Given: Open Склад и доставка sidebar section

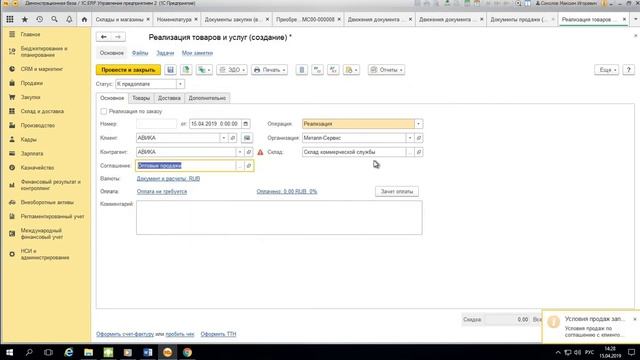Looking at the screenshot, I should [x=42, y=111].
